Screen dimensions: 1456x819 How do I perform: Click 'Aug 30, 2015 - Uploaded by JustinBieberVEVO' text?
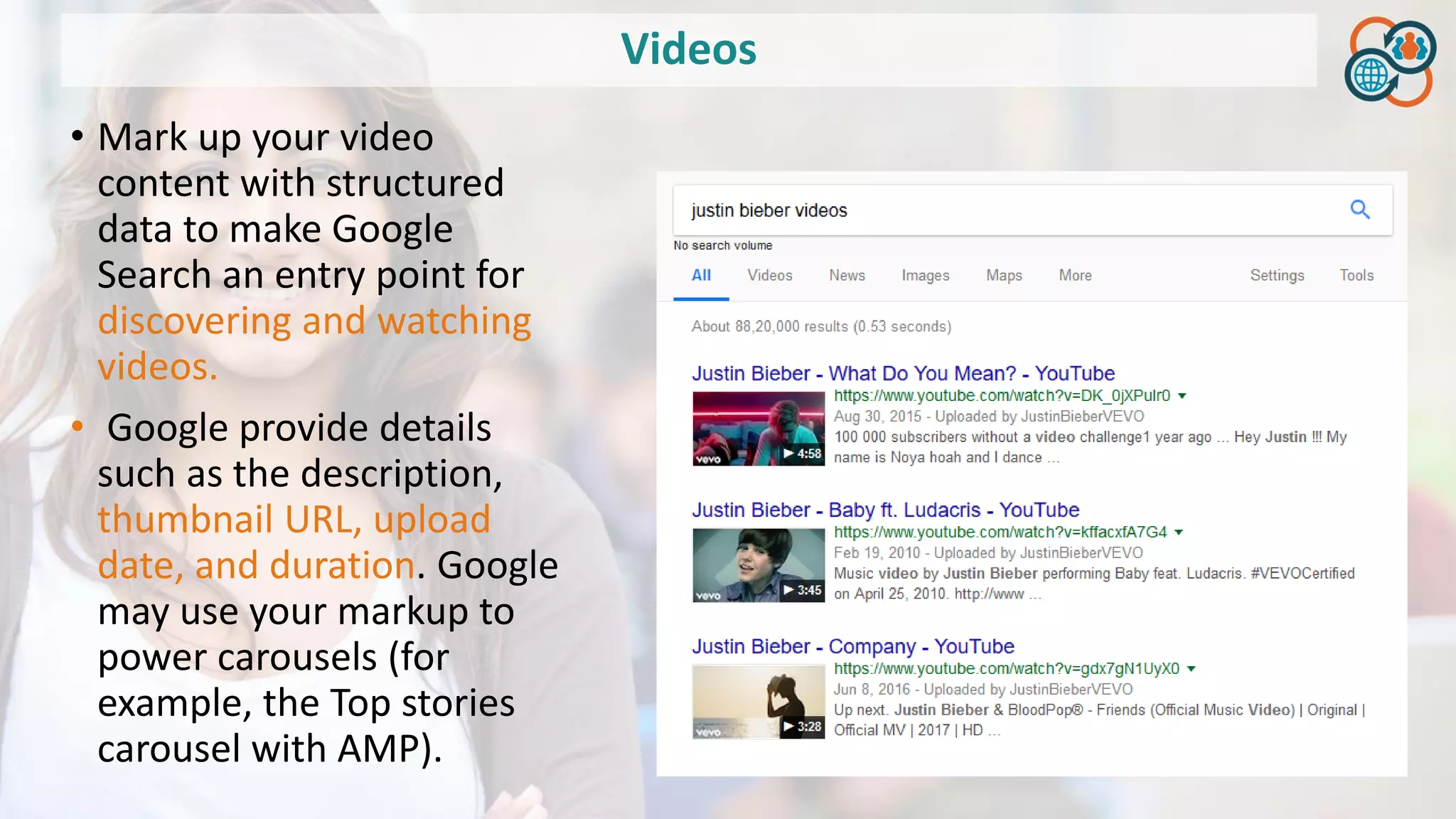(x=989, y=417)
